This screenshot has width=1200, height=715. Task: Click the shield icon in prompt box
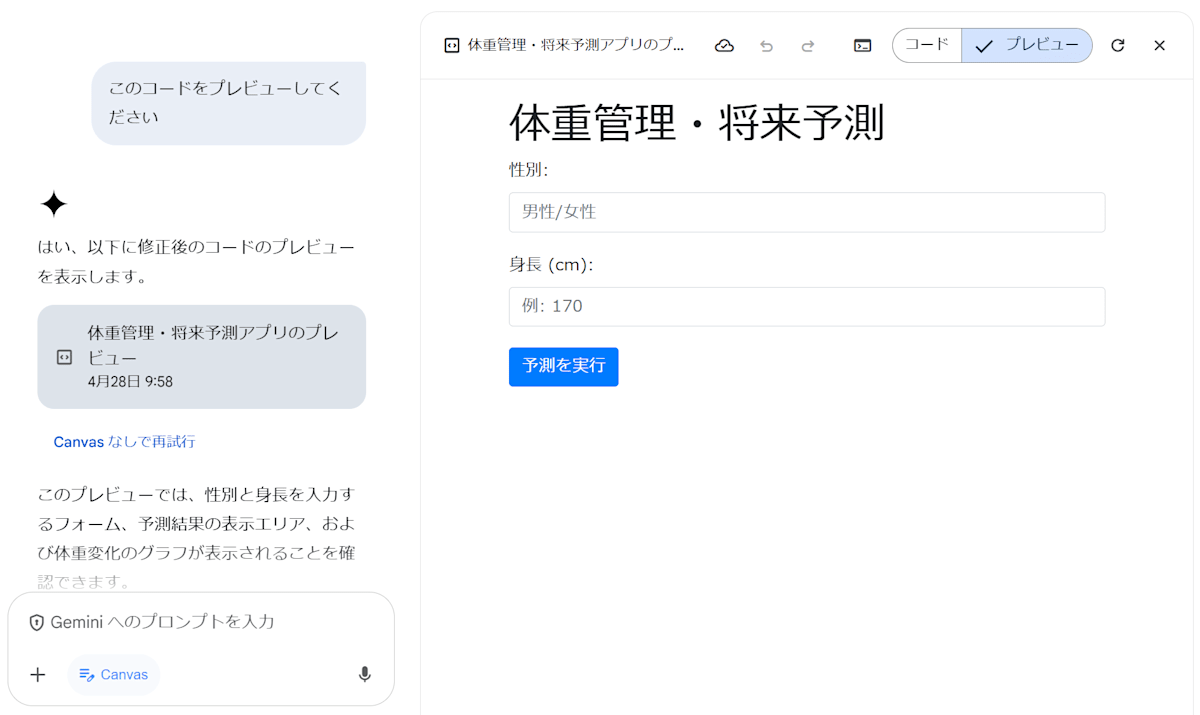point(36,622)
